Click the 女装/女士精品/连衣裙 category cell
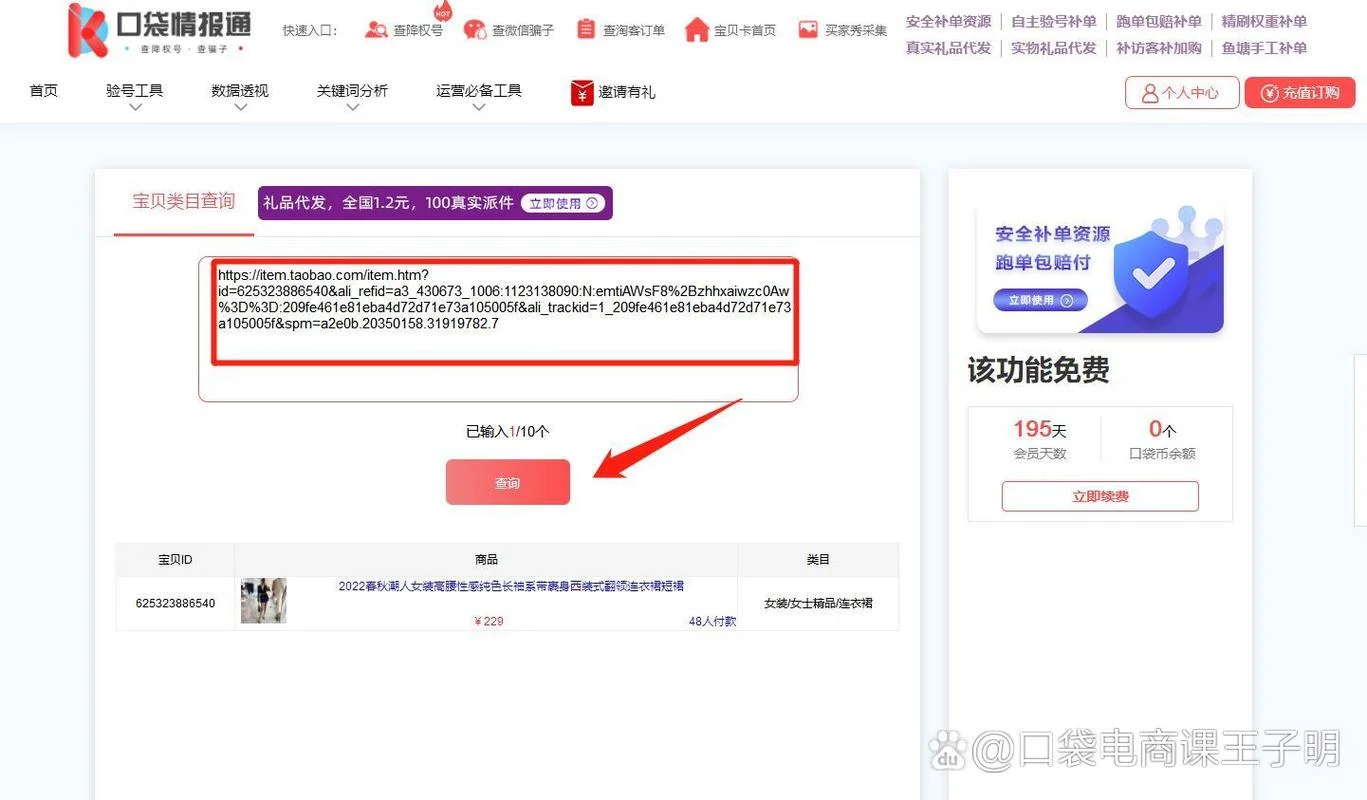Image resolution: width=1367 pixels, height=800 pixels. pos(818,604)
